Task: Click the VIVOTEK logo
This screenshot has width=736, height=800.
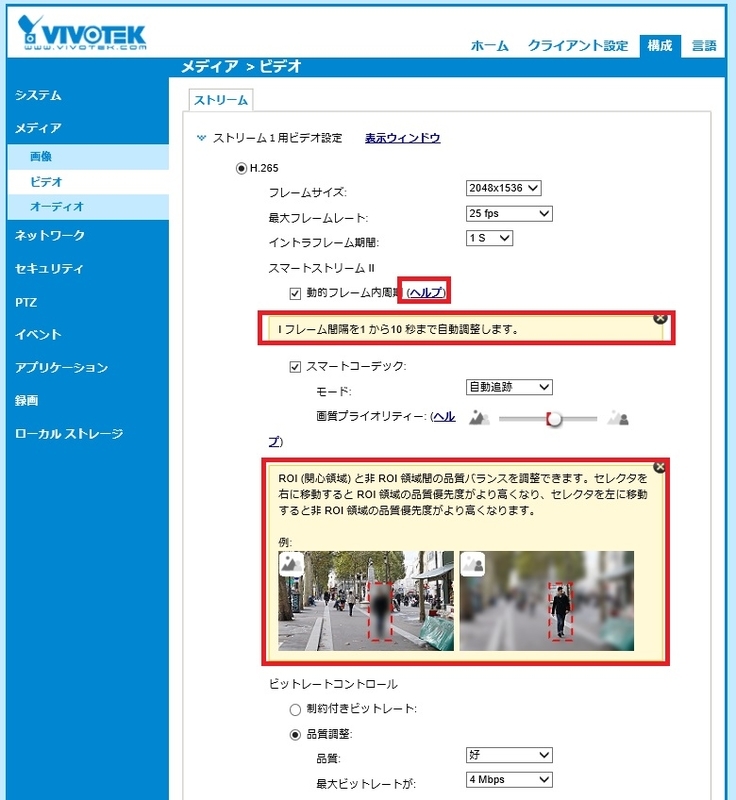Action: [82, 33]
